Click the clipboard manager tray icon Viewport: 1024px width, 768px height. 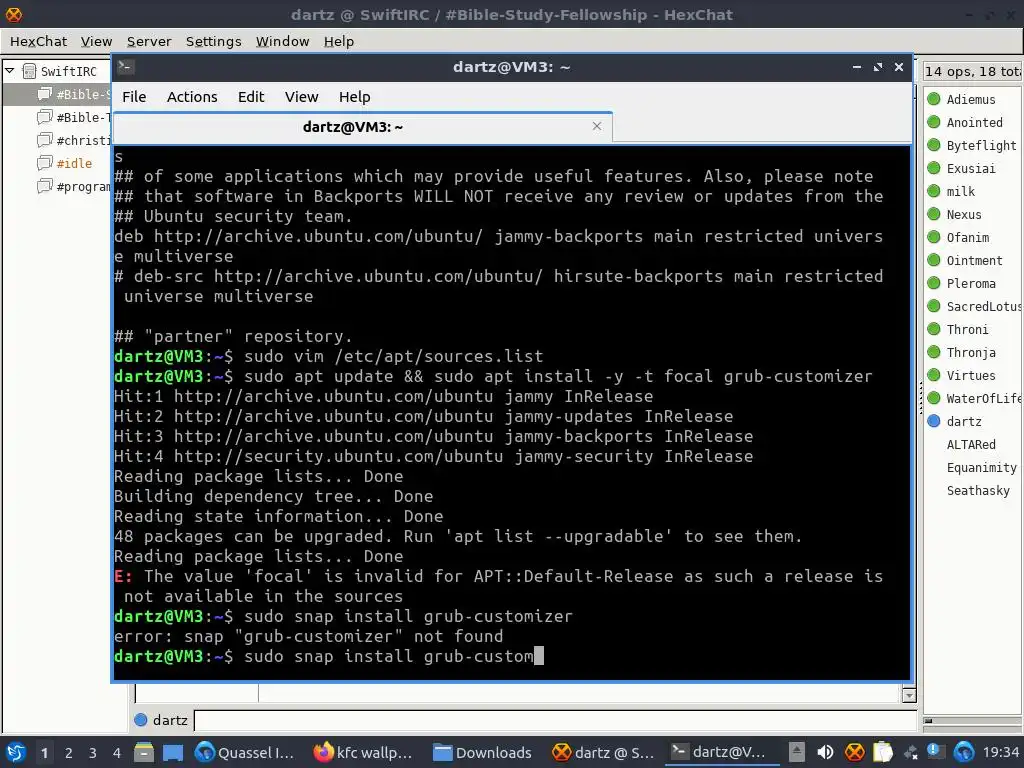point(882,752)
